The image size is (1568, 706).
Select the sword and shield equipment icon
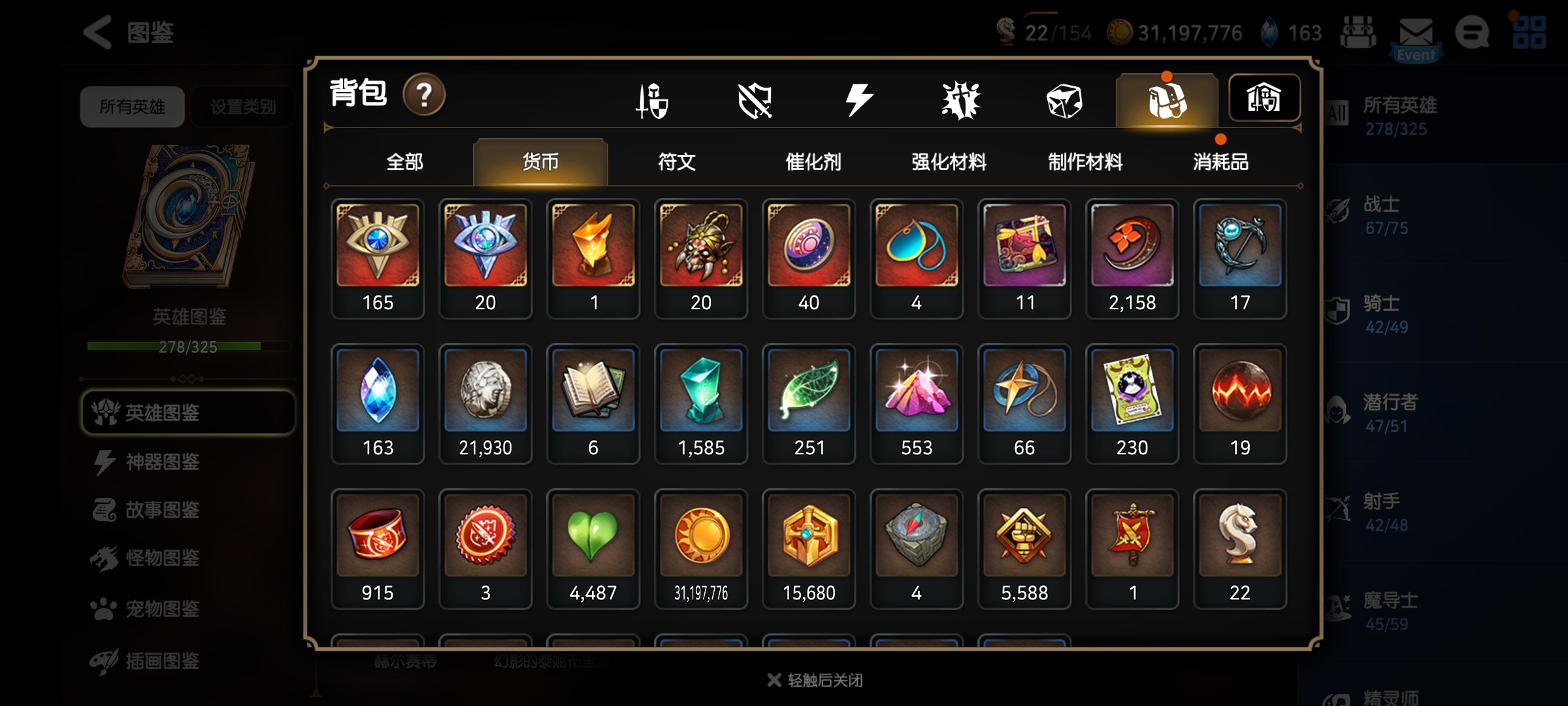coord(651,100)
